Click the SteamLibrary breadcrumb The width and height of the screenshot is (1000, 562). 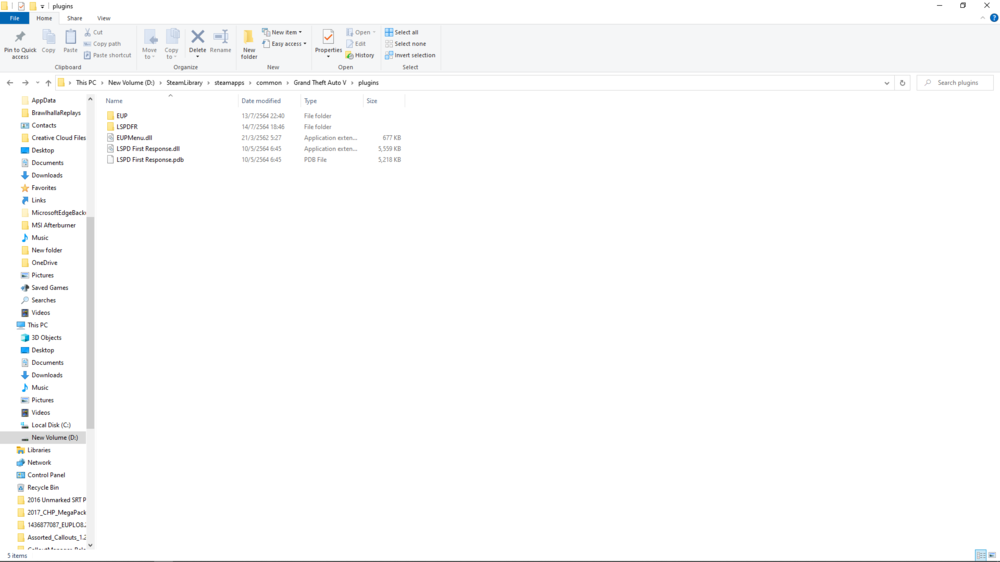pos(184,83)
